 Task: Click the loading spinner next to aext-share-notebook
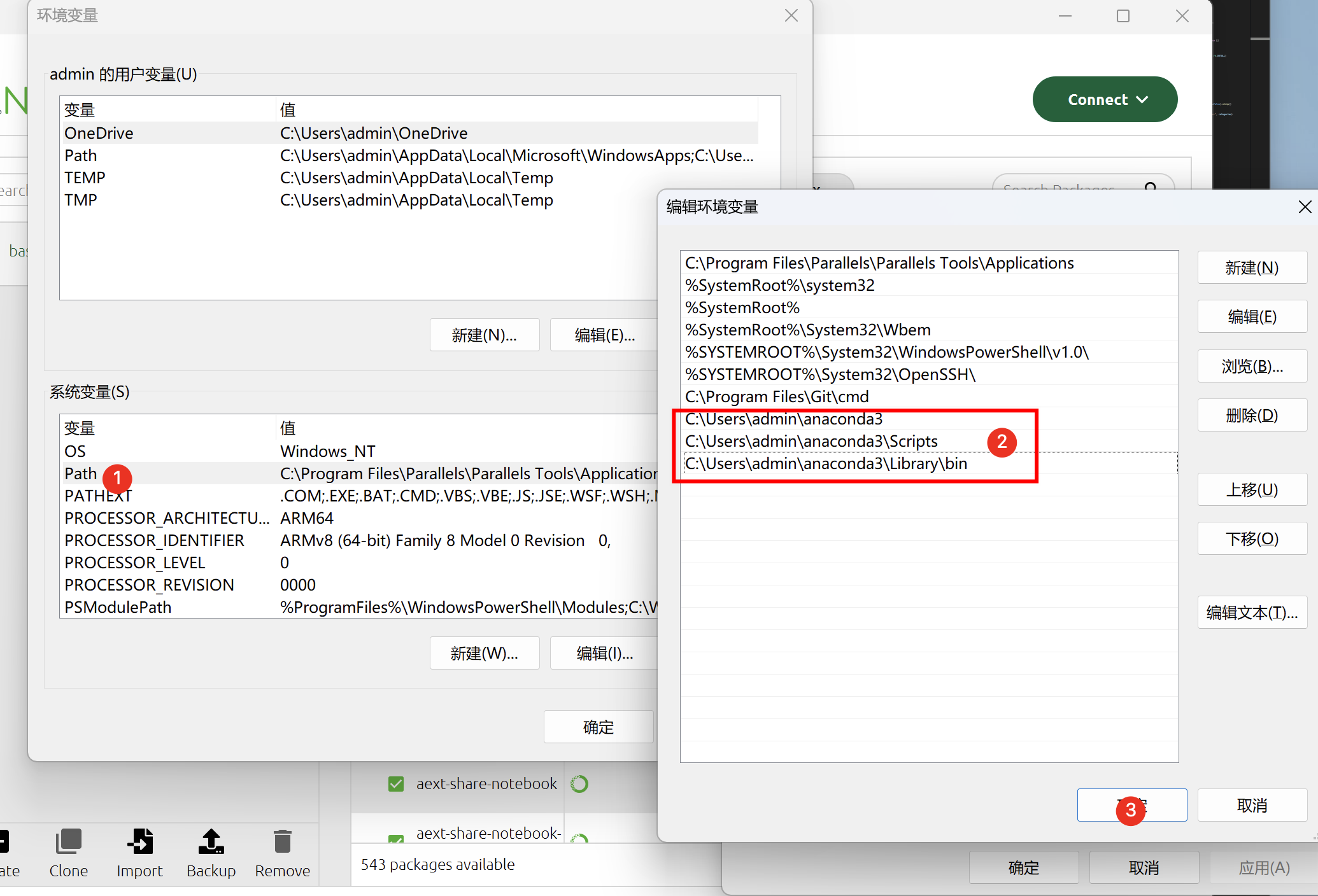(x=579, y=783)
